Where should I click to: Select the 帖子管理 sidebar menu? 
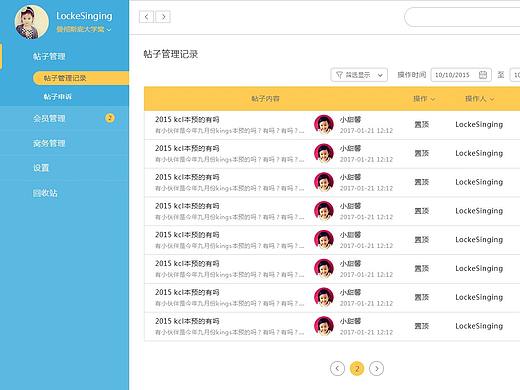tap(49, 56)
